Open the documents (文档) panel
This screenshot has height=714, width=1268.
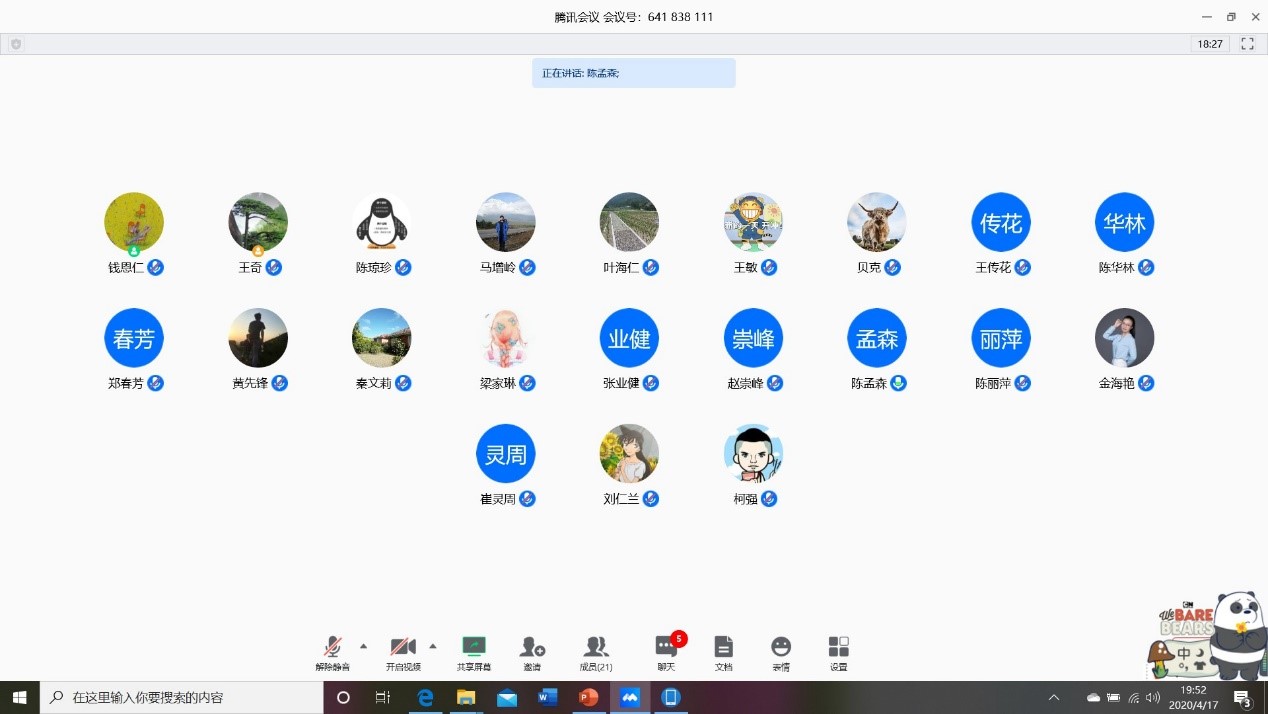click(x=723, y=653)
